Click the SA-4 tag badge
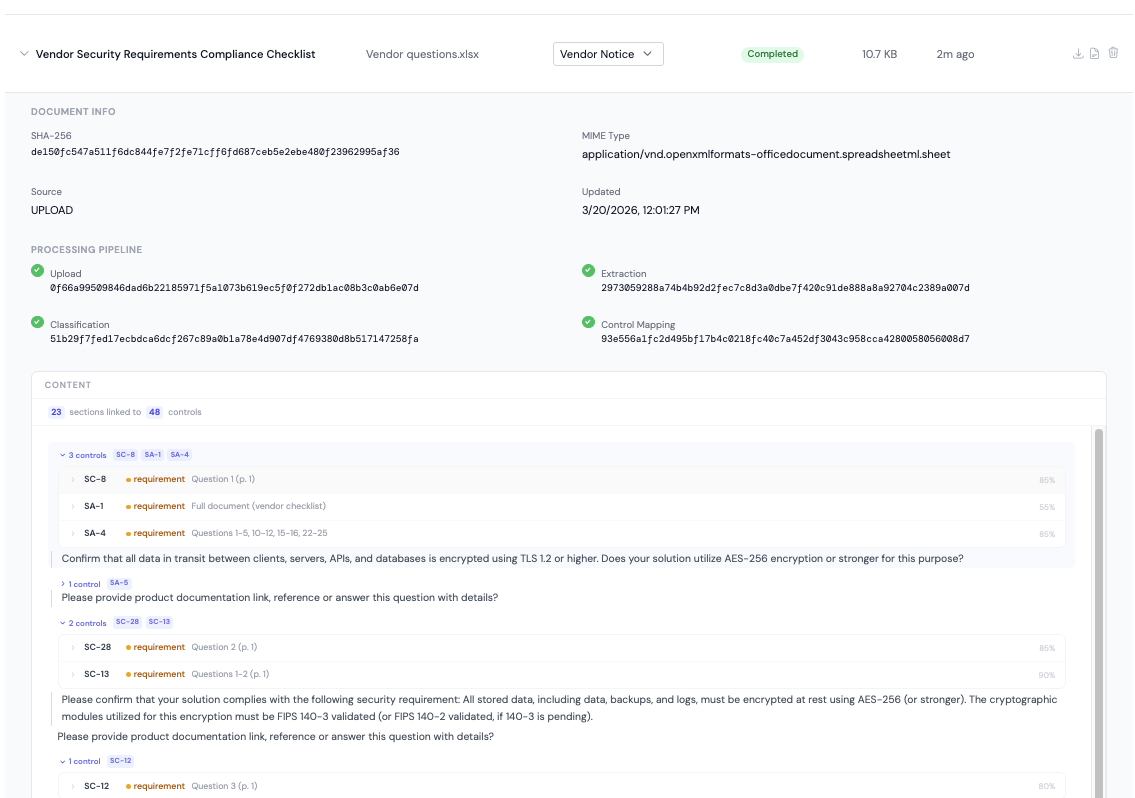This screenshot has height=798, width=1135. click(180, 455)
